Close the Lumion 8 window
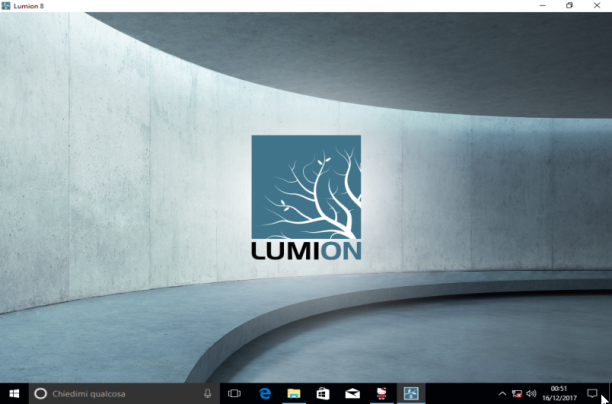The width and height of the screenshot is (612, 404). click(x=597, y=5)
